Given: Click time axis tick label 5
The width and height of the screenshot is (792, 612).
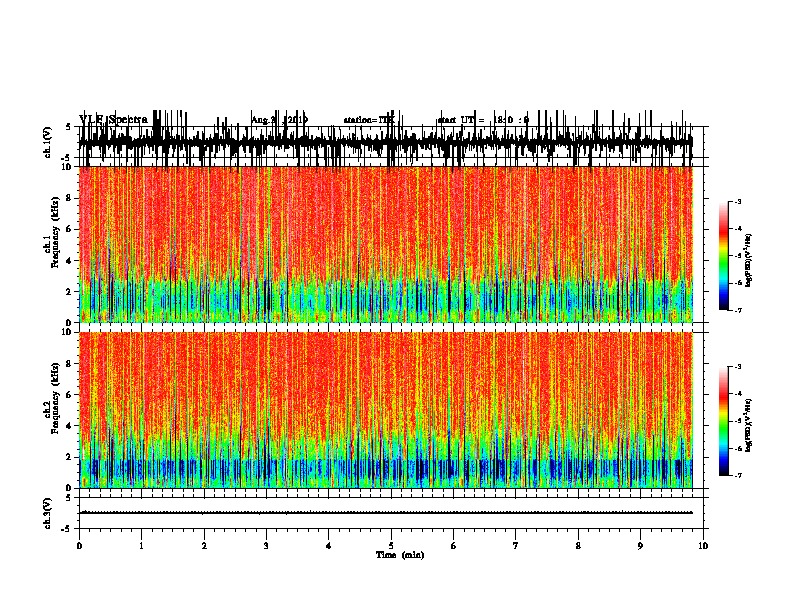Looking at the screenshot, I should coord(391,546).
